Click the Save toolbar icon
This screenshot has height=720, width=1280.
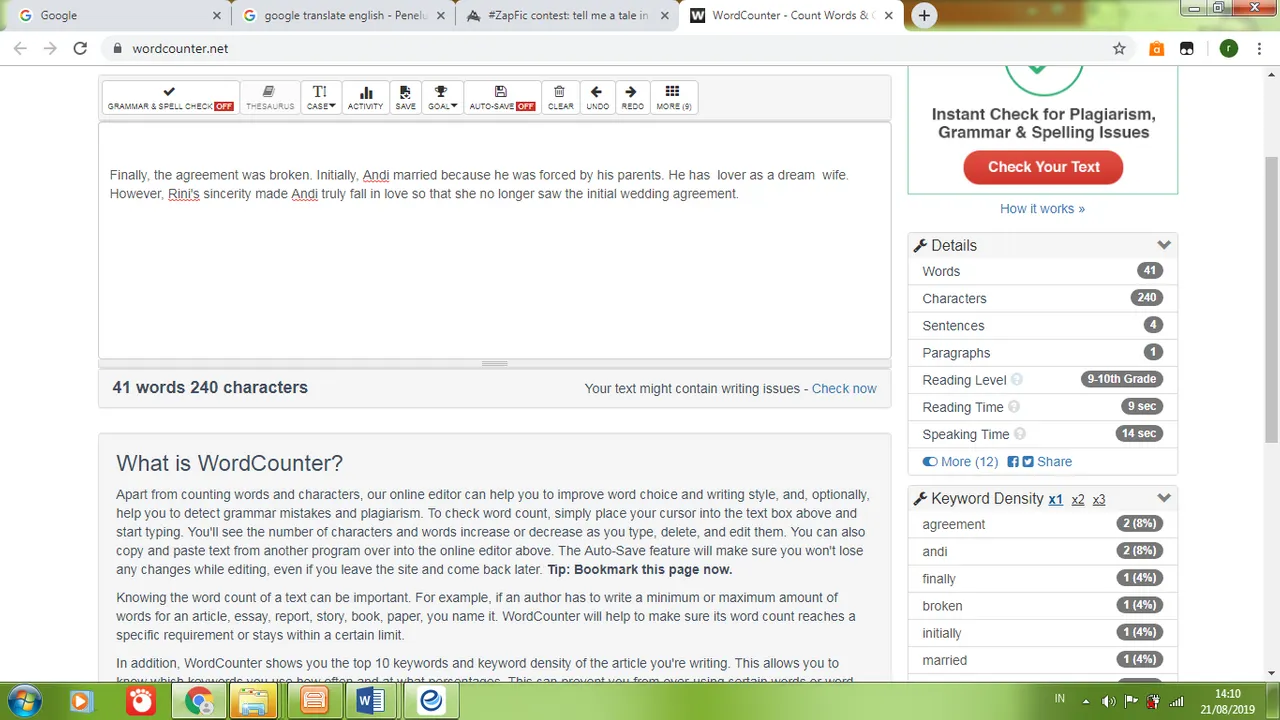coord(405,97)
